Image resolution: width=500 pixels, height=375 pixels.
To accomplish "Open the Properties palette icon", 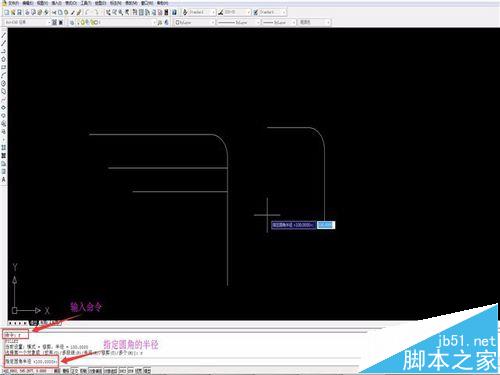I will coord(135,12).
